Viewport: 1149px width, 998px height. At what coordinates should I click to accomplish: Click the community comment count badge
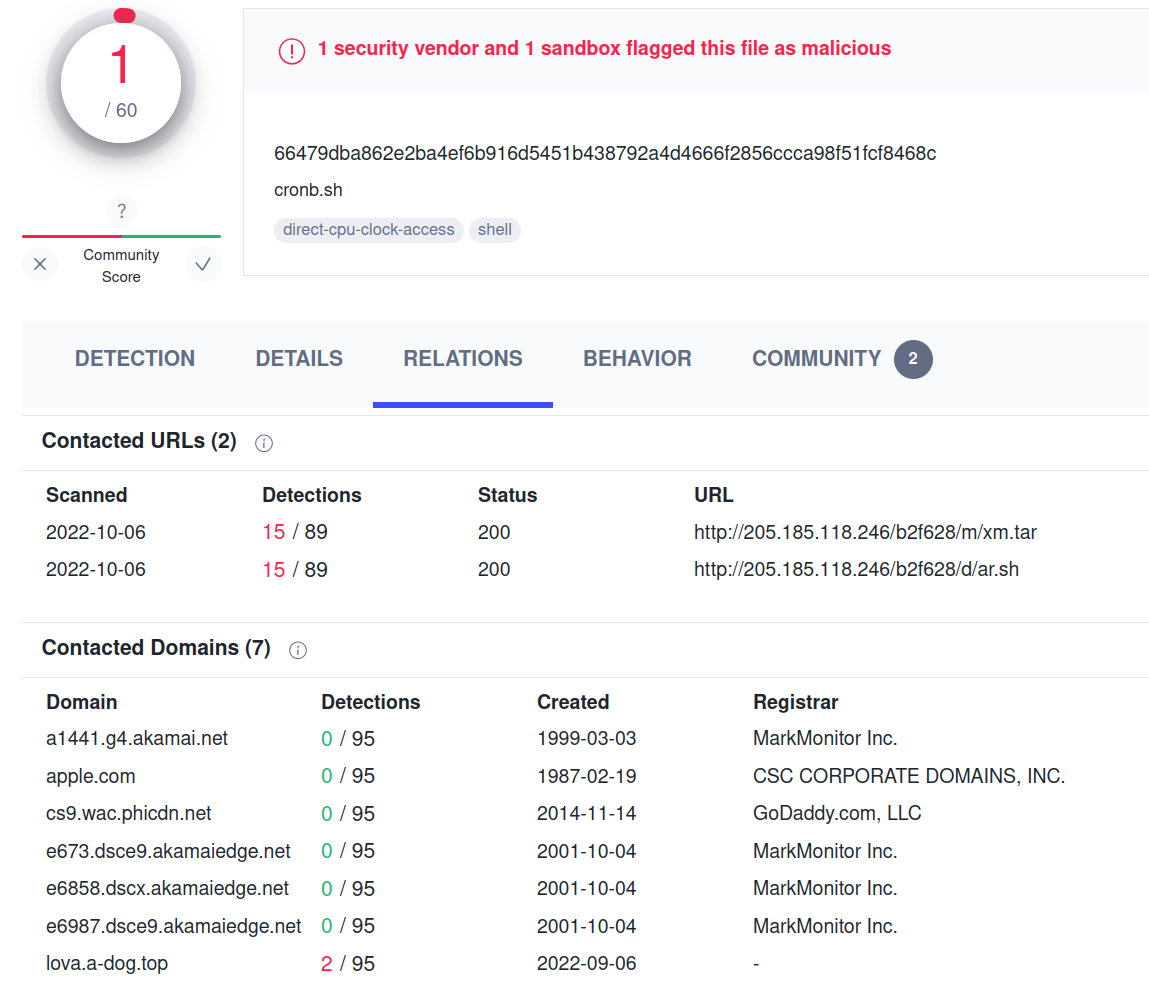tap(913, 359)
